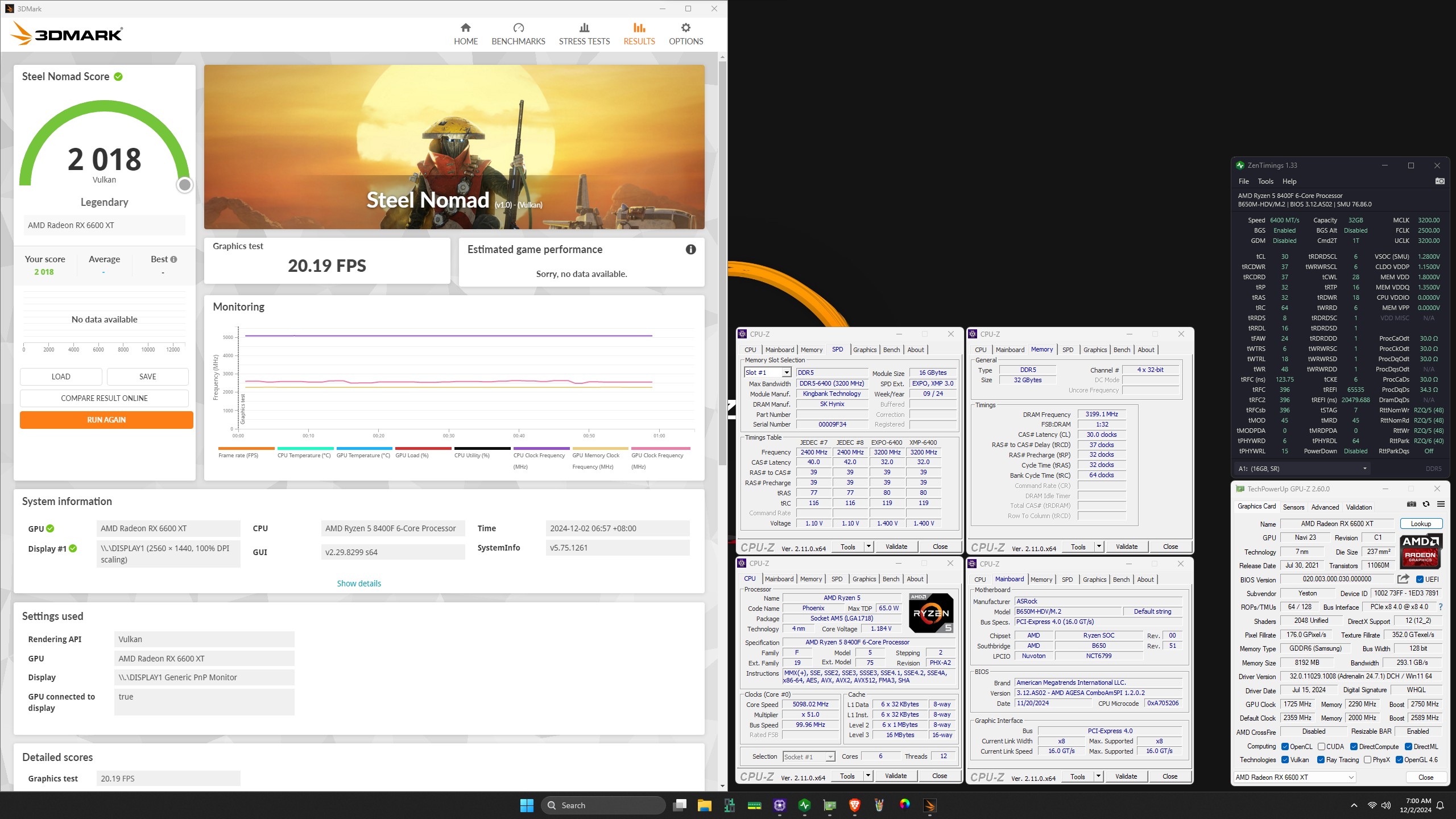Toggle the DirectCompute checkbox in GPU-Z
1456x819 pixels.
coord(1354,746)
